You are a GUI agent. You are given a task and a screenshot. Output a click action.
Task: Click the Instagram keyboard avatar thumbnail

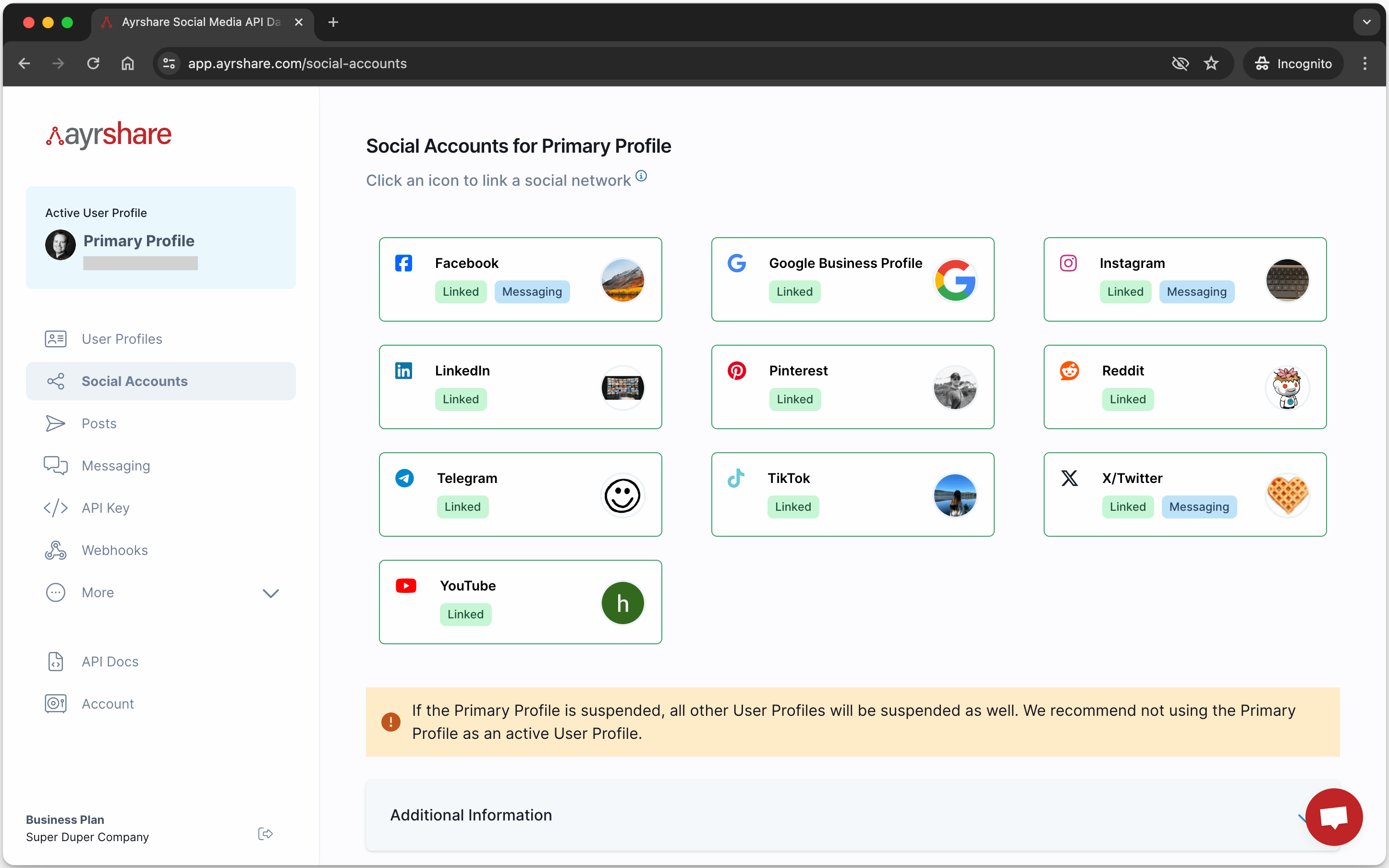click(1287, 280)
